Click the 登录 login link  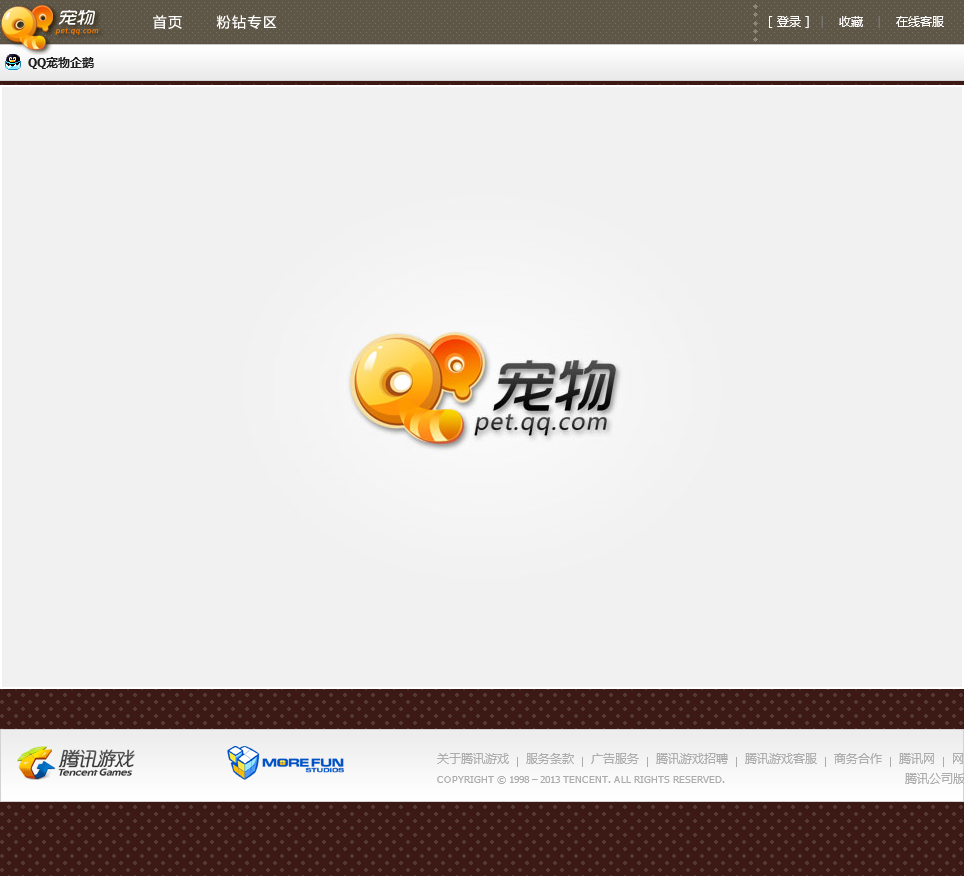788,22
